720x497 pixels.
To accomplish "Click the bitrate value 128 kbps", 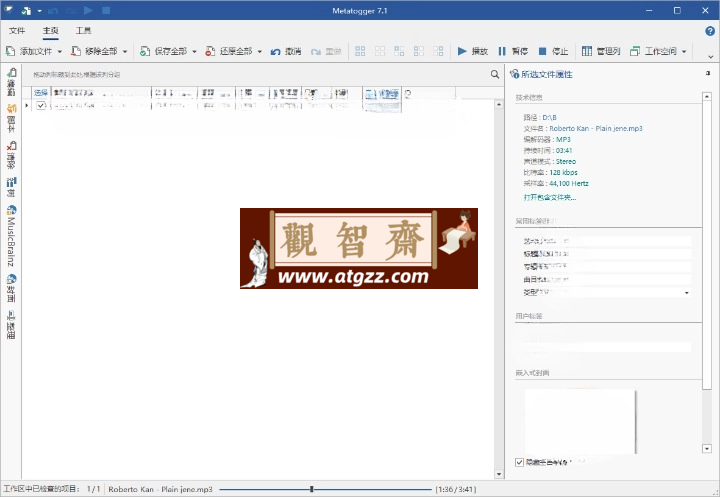I will [563, 173].
